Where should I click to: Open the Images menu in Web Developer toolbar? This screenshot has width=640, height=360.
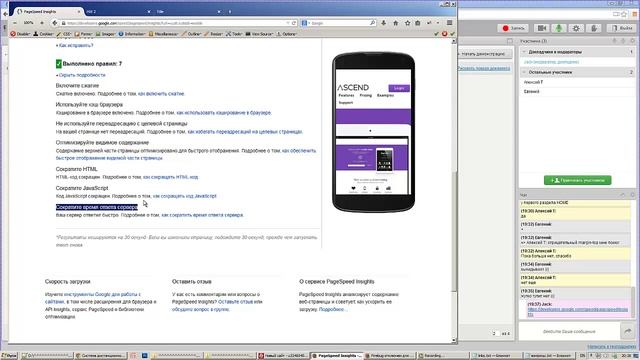(106, 34)
